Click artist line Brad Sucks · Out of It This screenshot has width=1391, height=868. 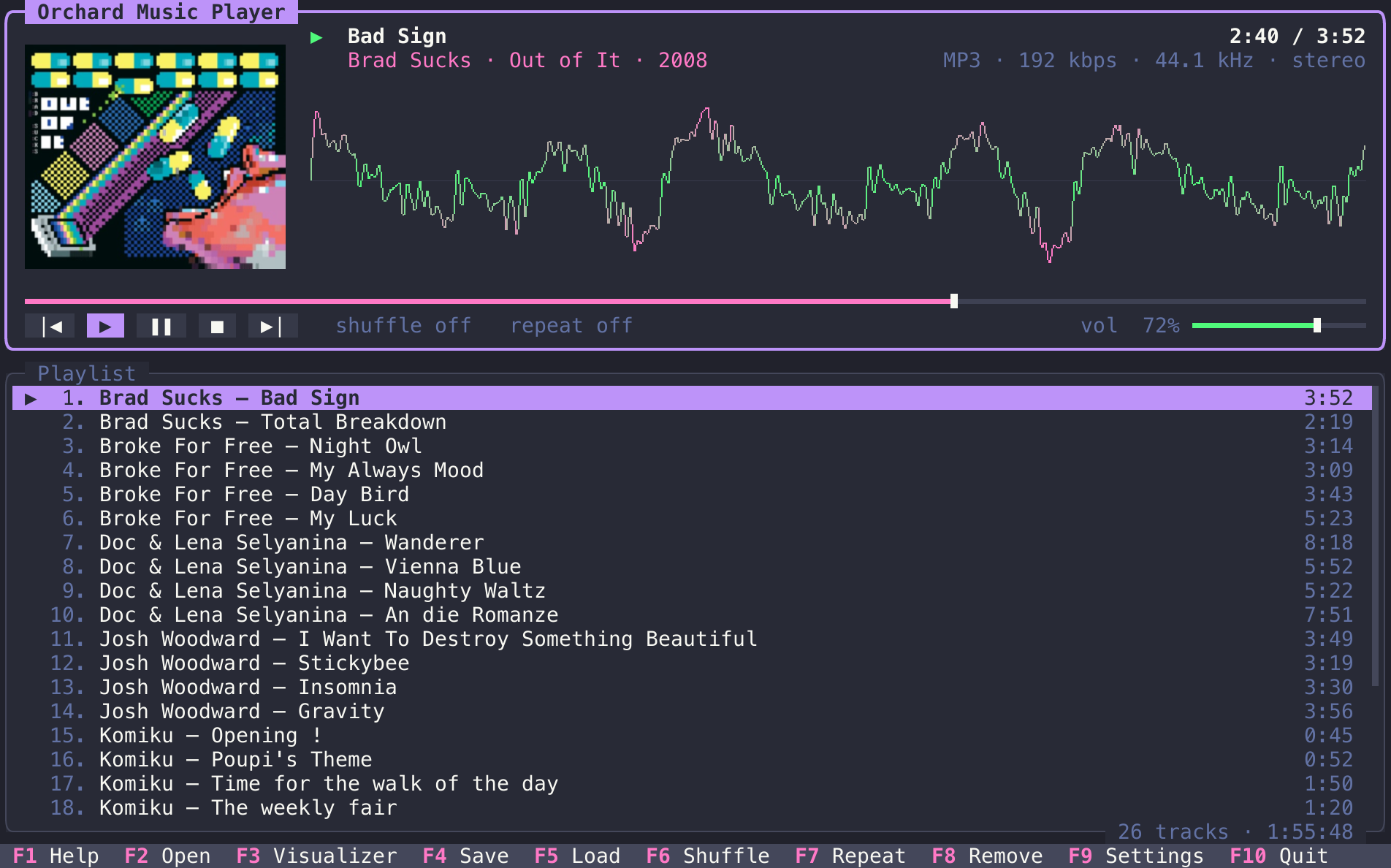pos(527,61)
